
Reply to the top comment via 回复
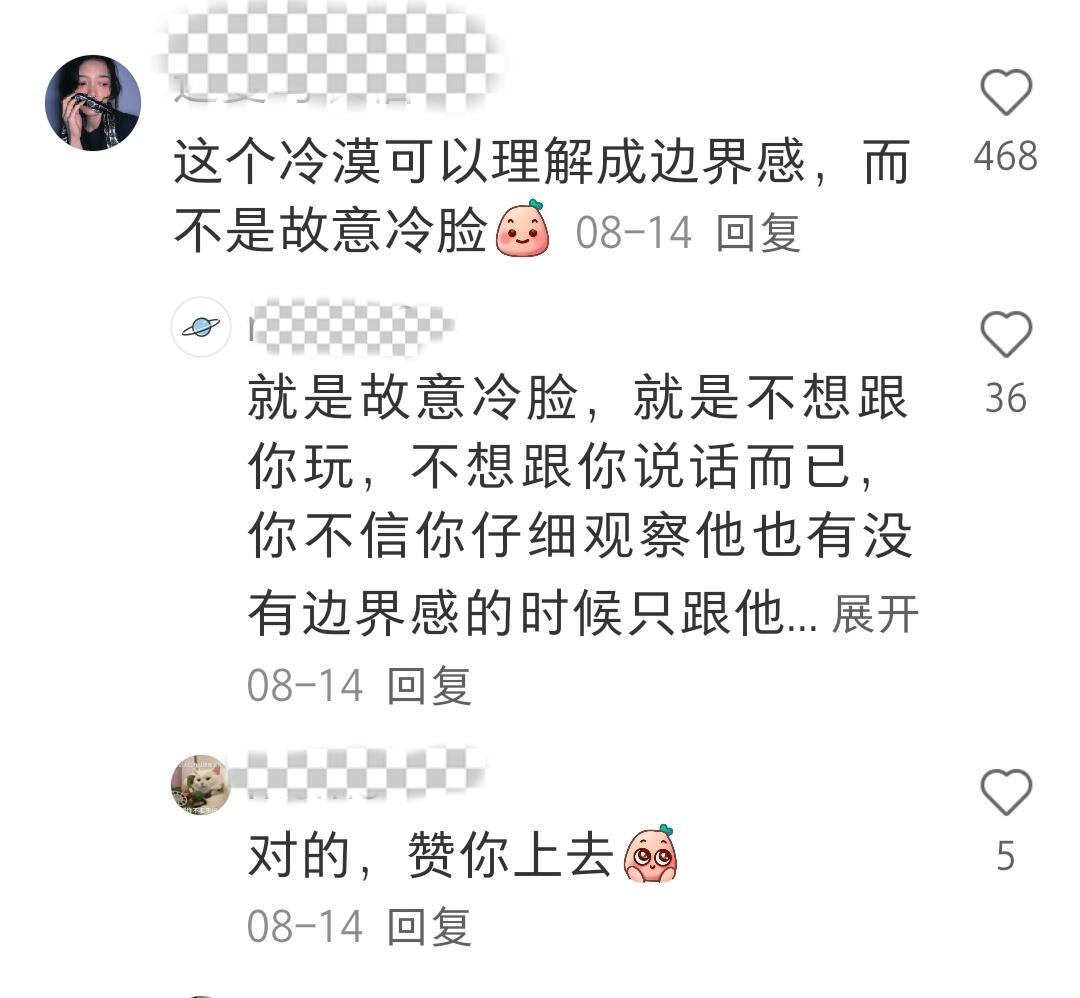[758, 233]
